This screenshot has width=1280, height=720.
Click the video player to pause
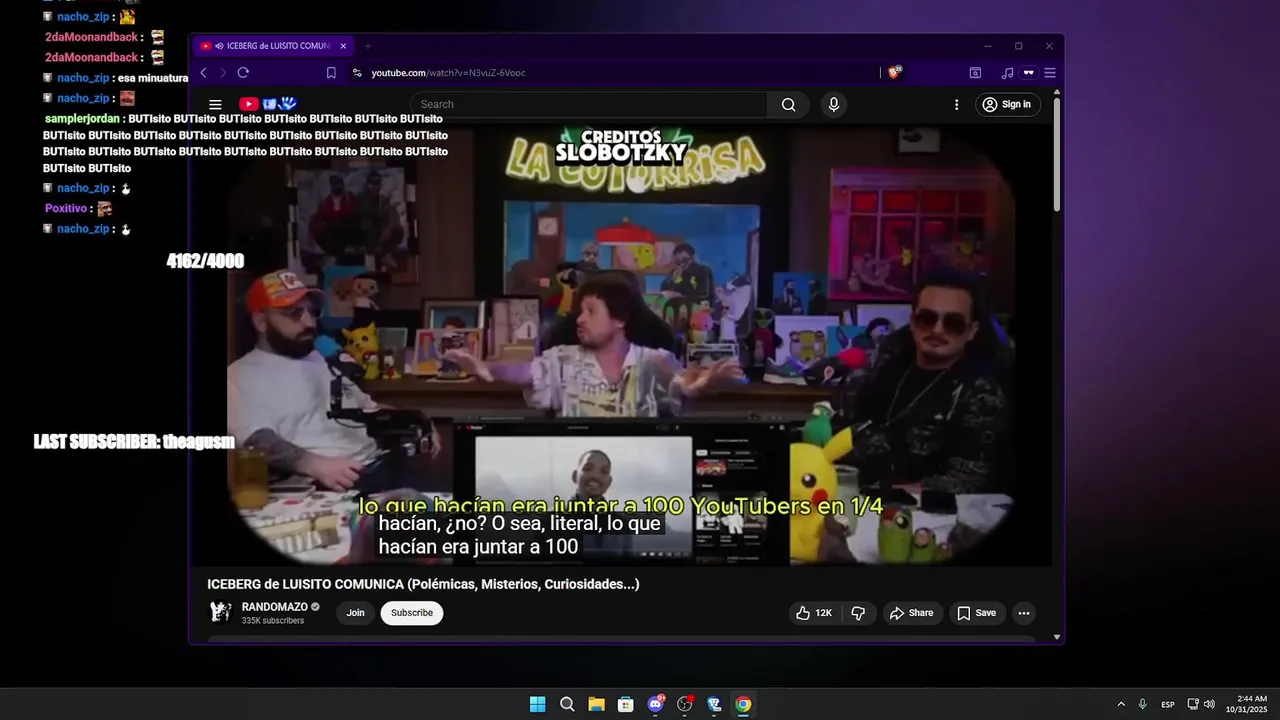pyautogui.click(x=620, y=345)
